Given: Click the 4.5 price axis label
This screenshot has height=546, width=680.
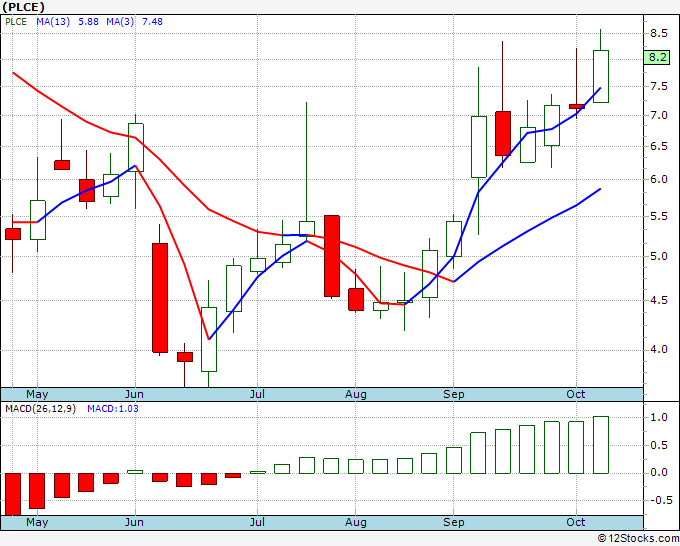Looking at the screenshot, I should [x=658, y=301].
